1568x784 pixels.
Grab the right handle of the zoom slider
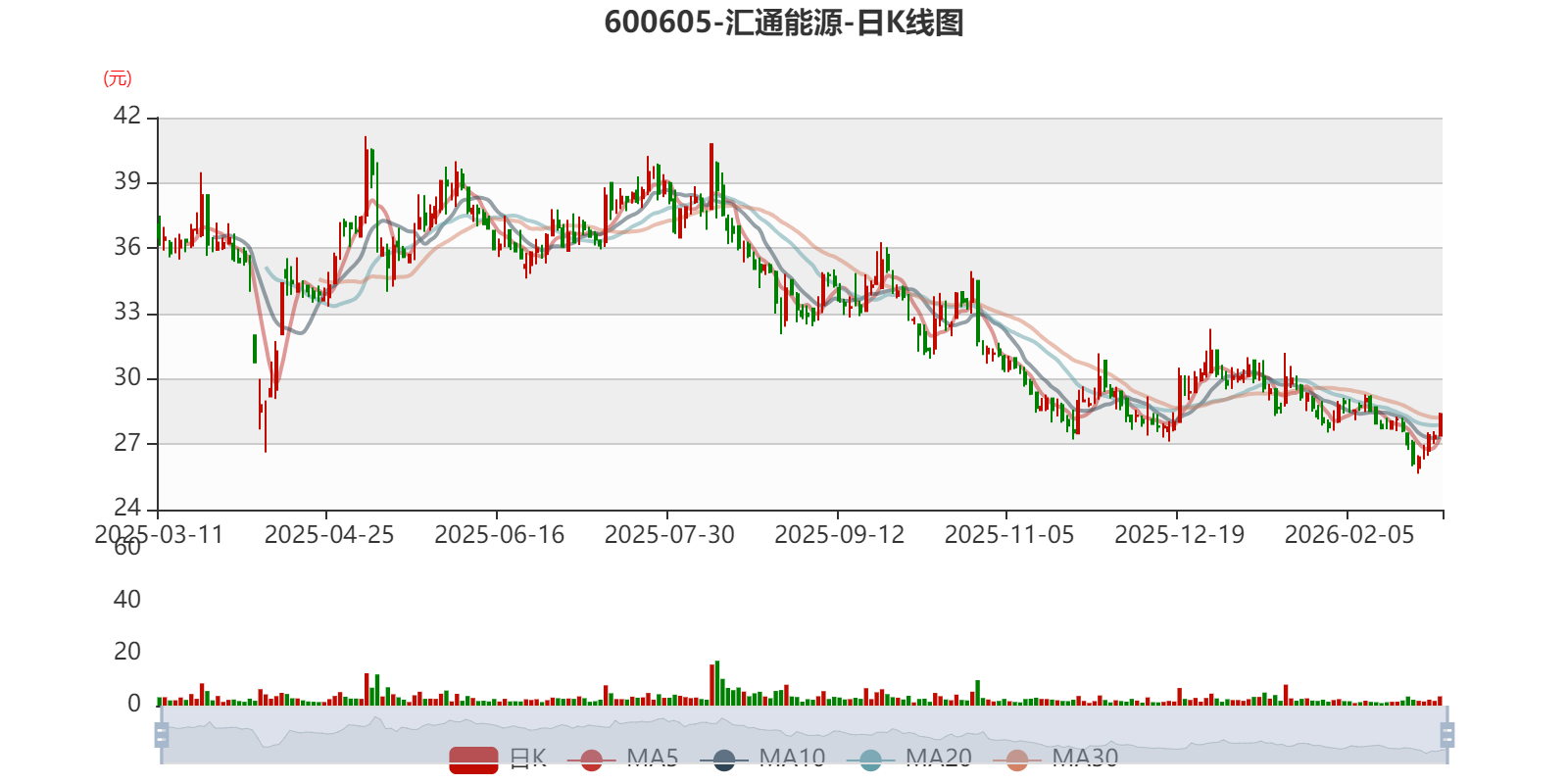[1447, 735]
